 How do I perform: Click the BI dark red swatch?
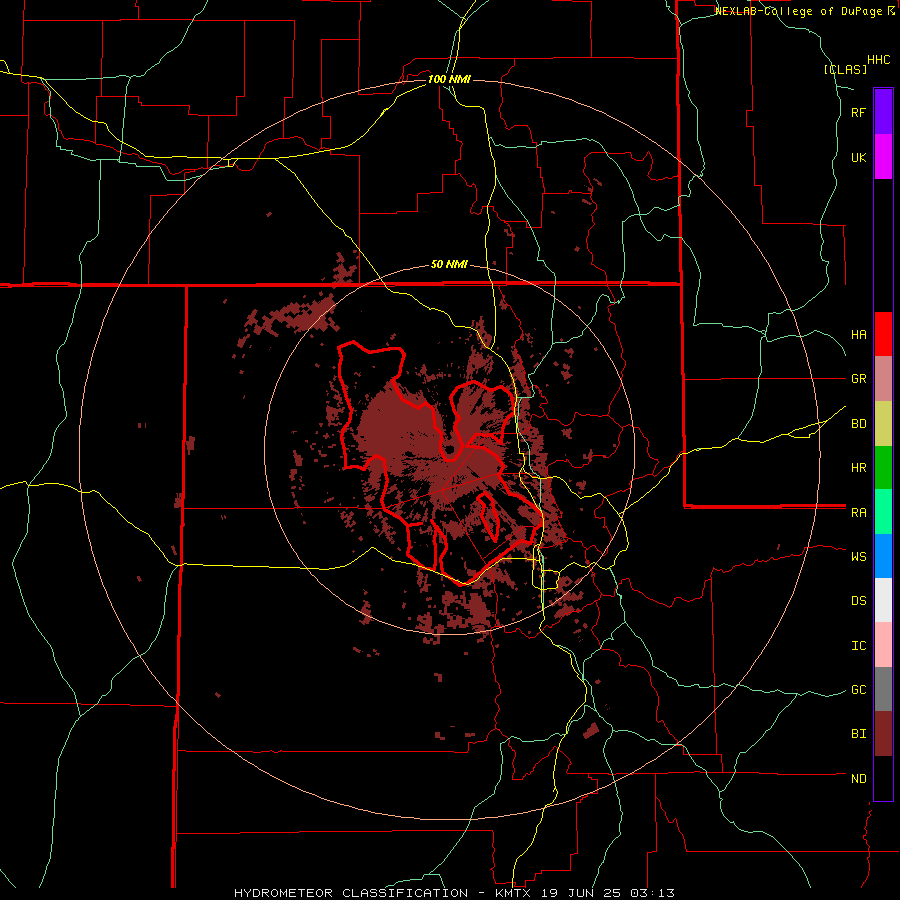[883, 734]
